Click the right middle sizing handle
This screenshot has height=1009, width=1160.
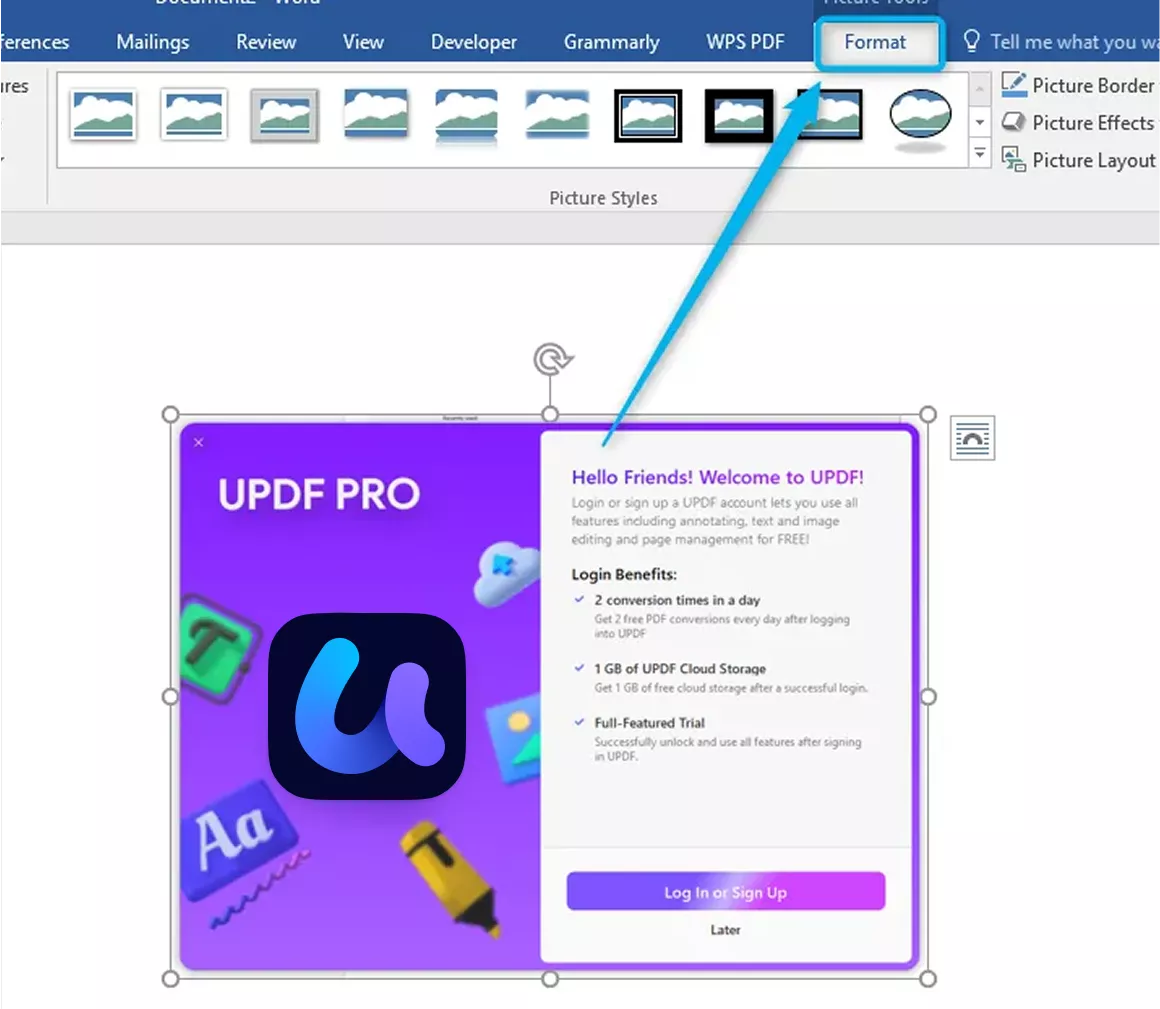(928, 696)
